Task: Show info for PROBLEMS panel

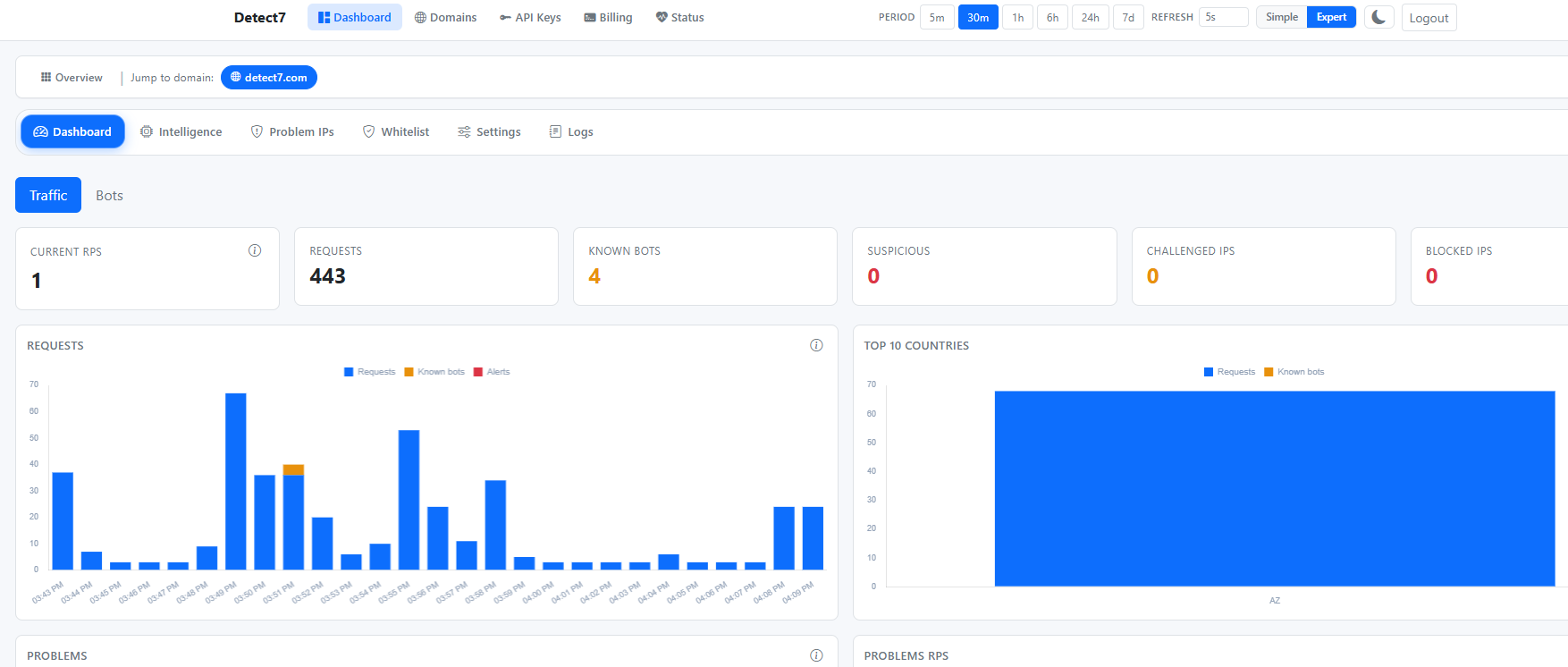Action: tap(816, 655)
